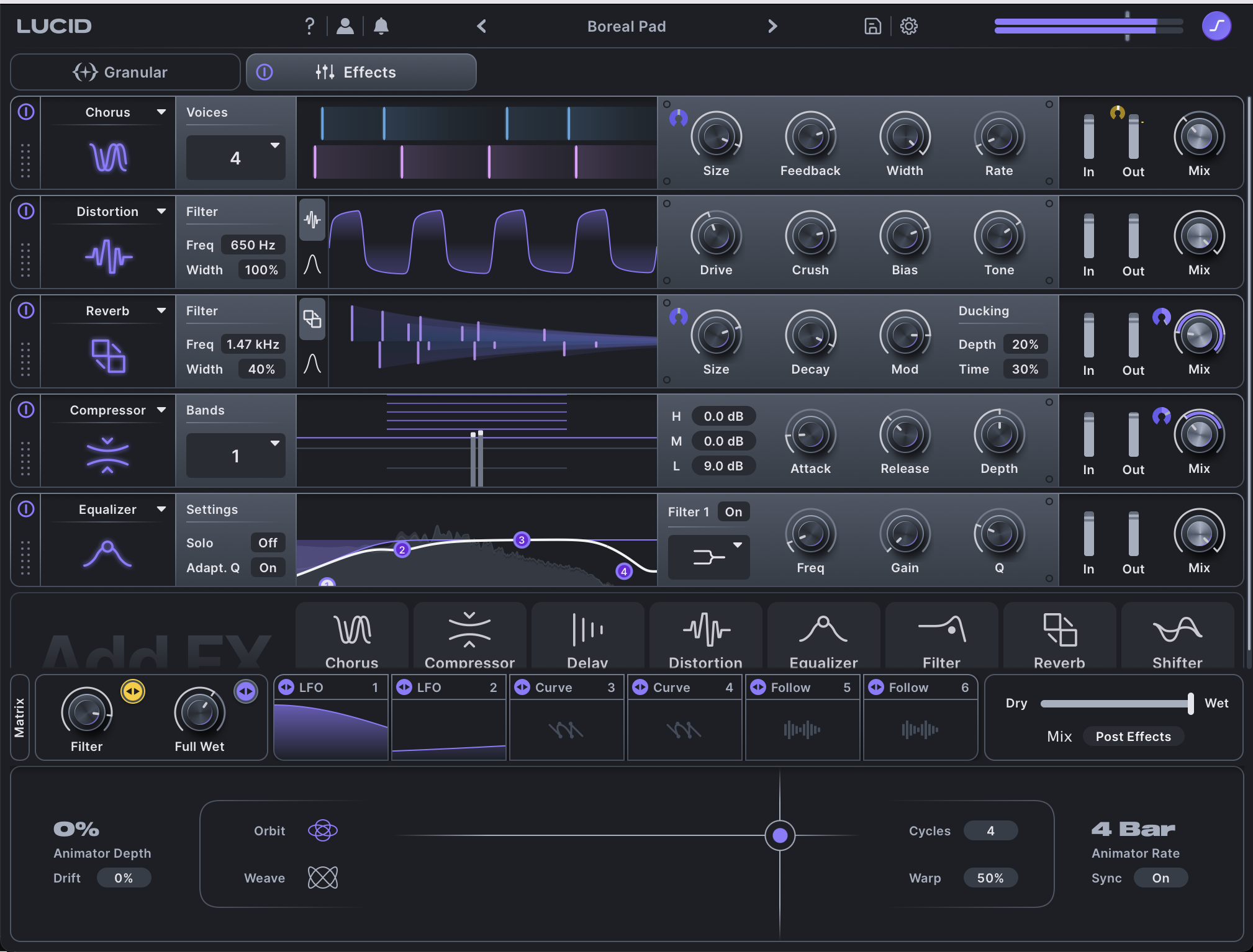Click the purple Lucid logo circle
The width and height of the screenshot is (1253, 952).
[1216, 26]
